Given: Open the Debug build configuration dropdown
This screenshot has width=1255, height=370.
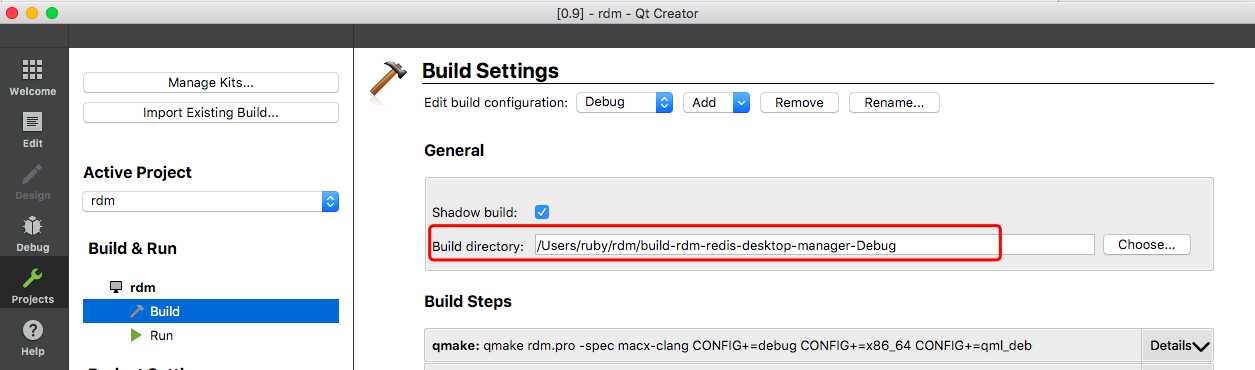Looking at the screenshot, I should click(624, 102).
